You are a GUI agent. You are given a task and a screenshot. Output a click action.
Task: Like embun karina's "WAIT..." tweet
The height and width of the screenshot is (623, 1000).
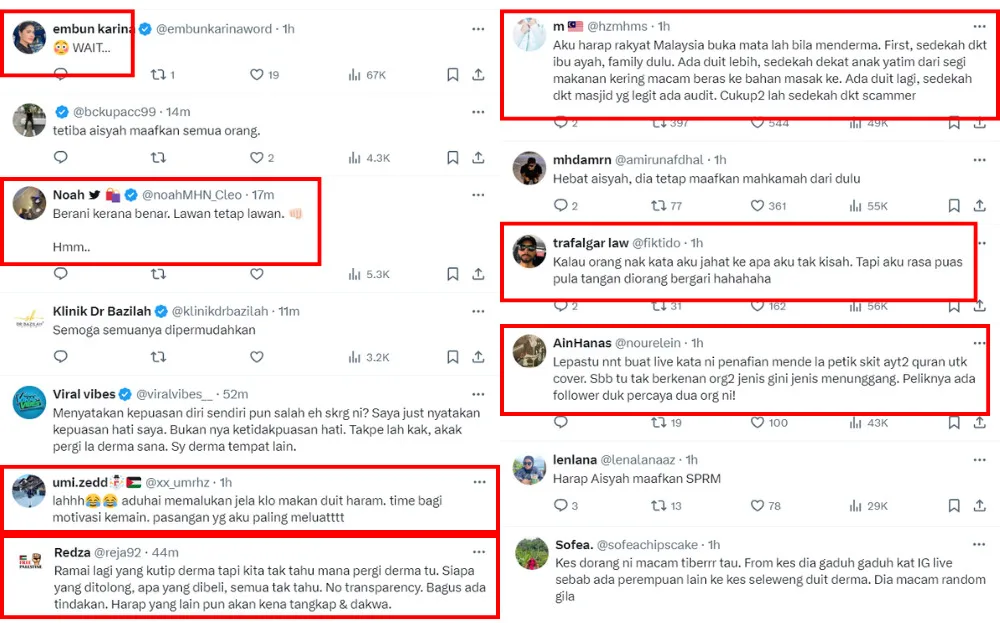(x=256, y=75)
